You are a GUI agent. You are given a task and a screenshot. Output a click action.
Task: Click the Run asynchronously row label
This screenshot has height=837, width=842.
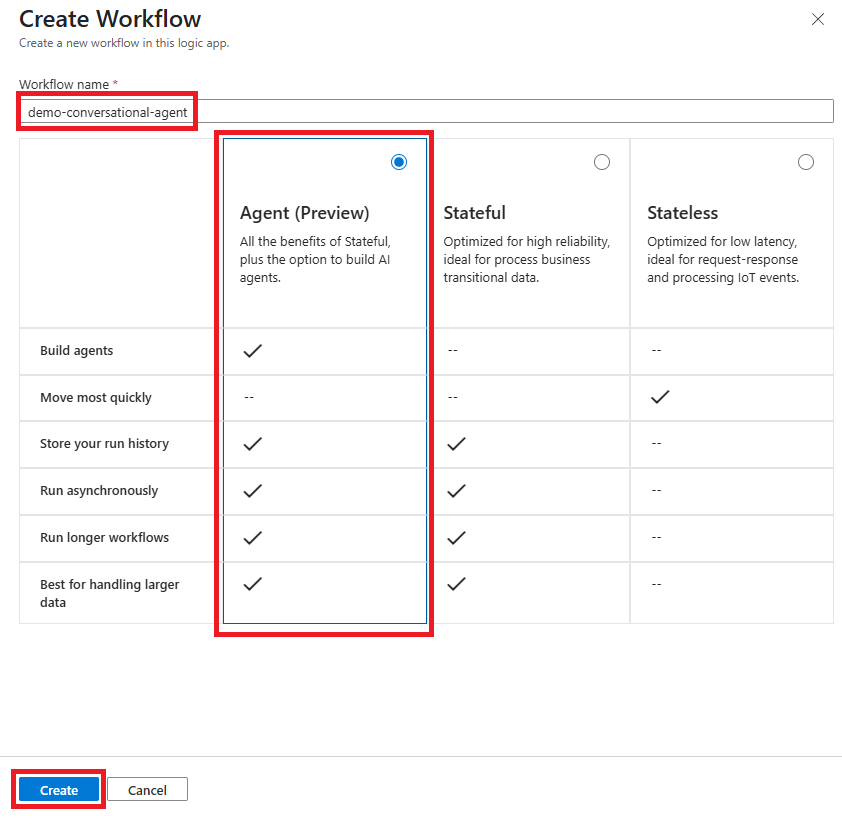pyautogui.click(x=99, y=491)
